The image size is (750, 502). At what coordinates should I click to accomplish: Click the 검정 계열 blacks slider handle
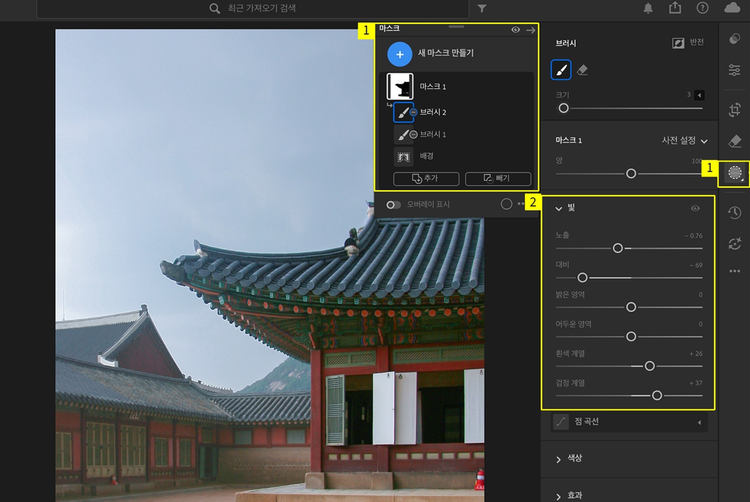657,395
